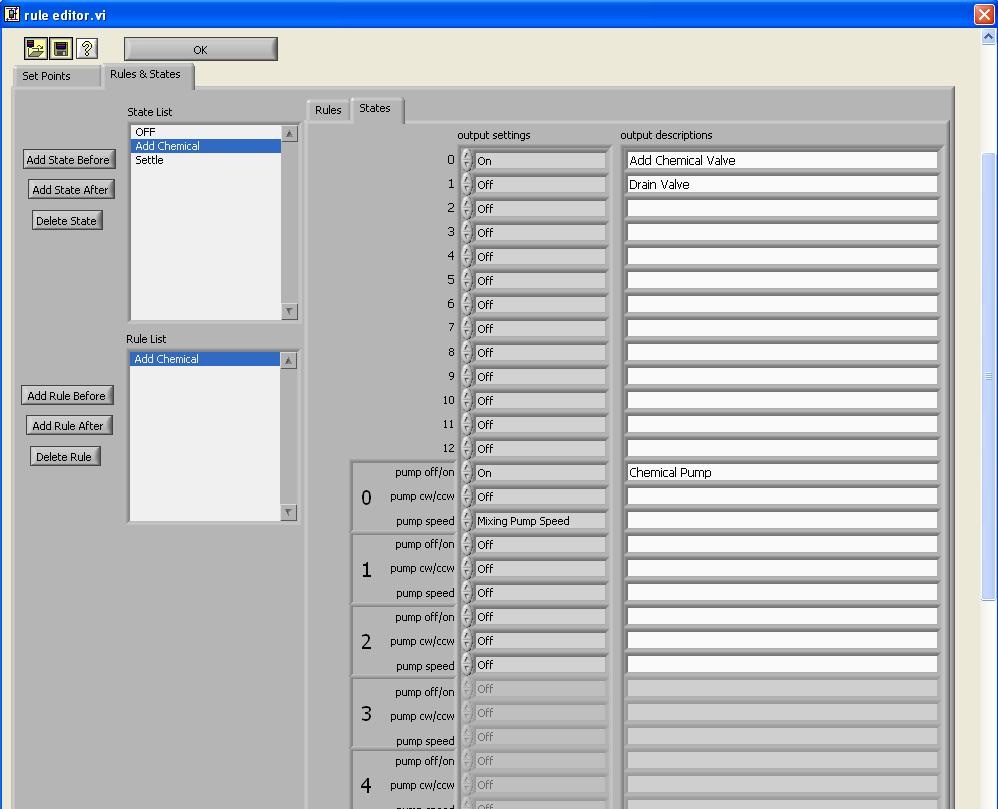Image resolution: width=998 pixels, height=809 pixels.
Task: Click stepper for output setting 5
Action: (x=467, y=280)
